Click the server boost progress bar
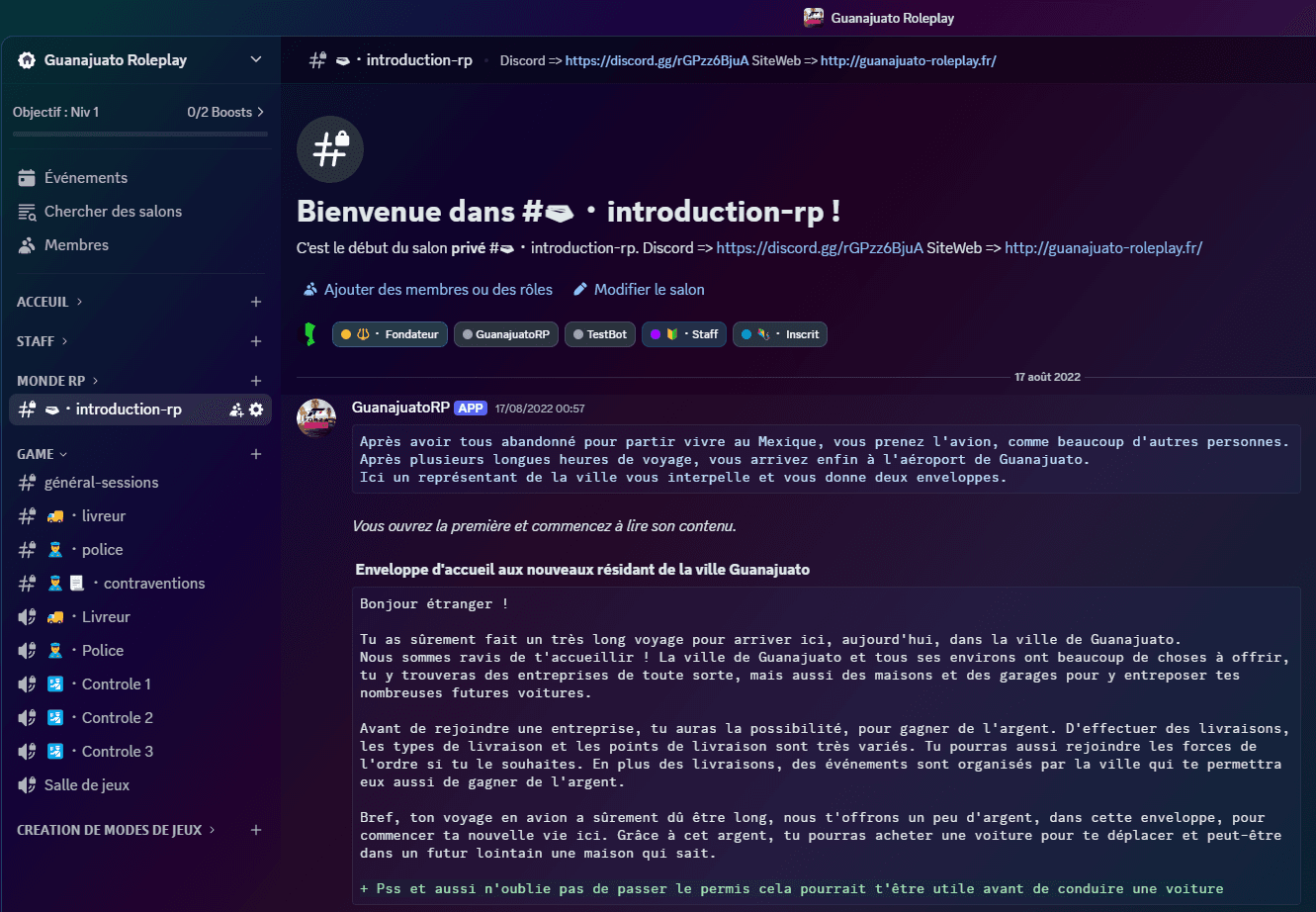This screenshot has height=912, width=1316. pos(139,133)
